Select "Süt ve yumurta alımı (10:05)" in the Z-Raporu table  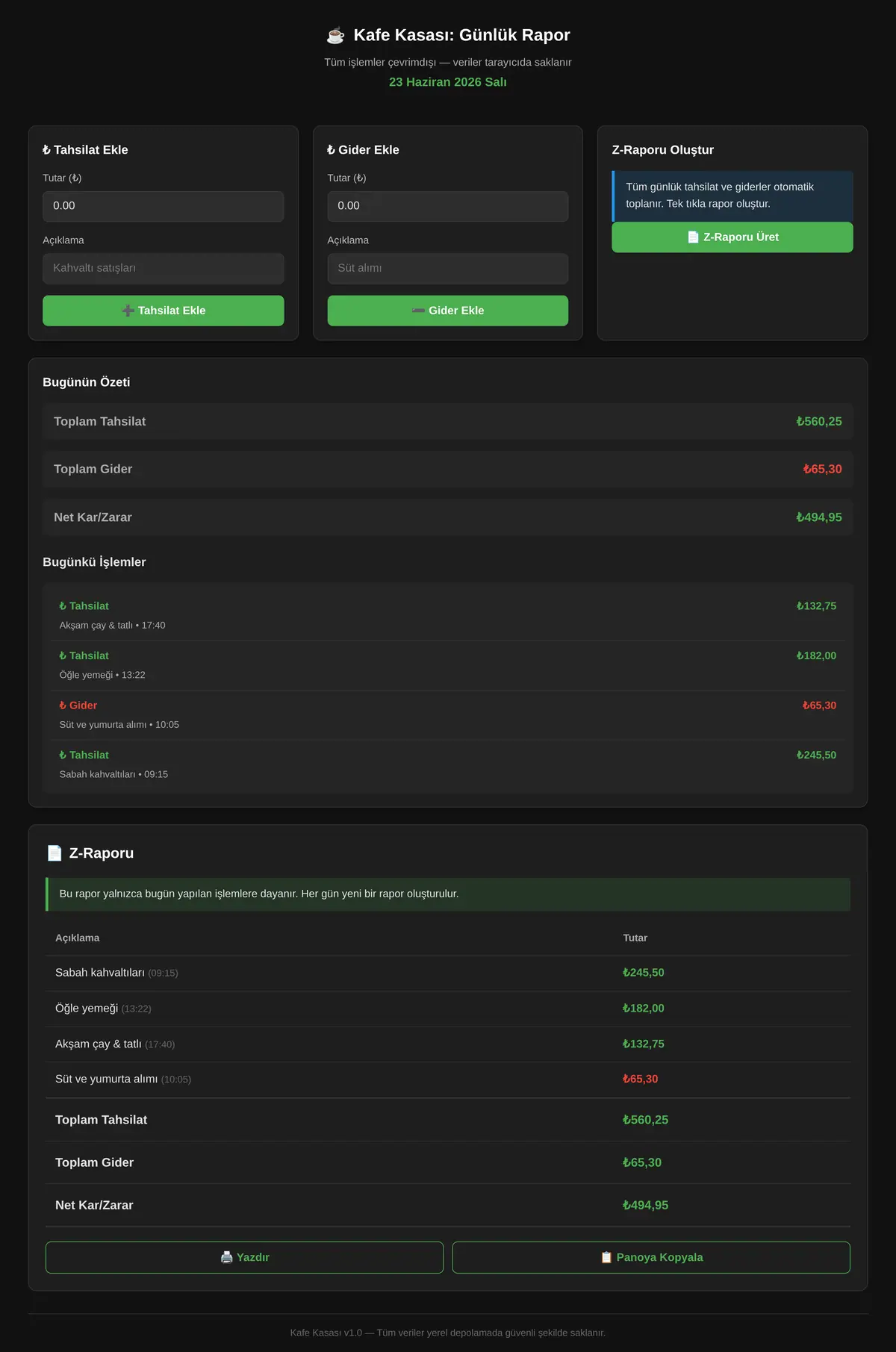point(123,1079)
